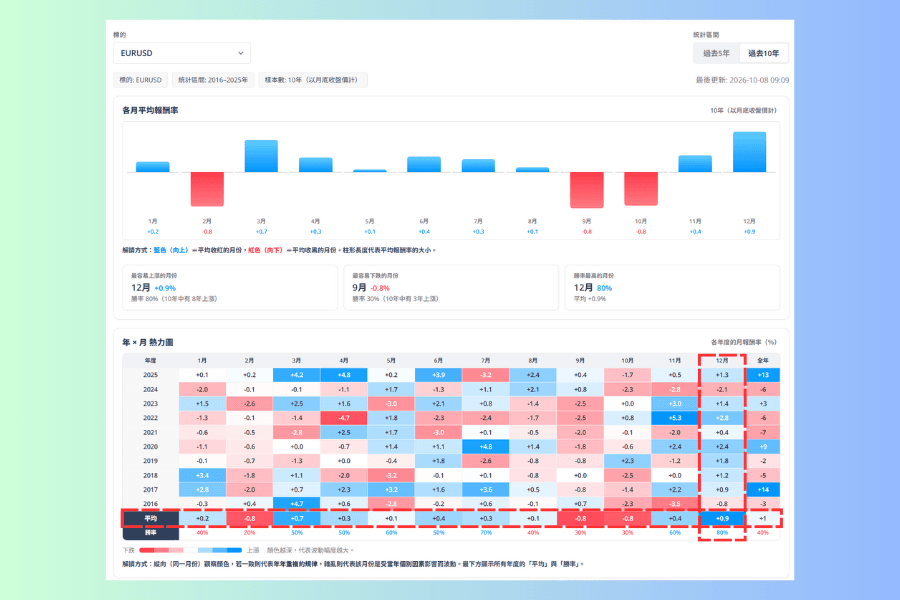Click the 勝率 row header
Screen dimensions: 900x600
[x=150, y=533]
